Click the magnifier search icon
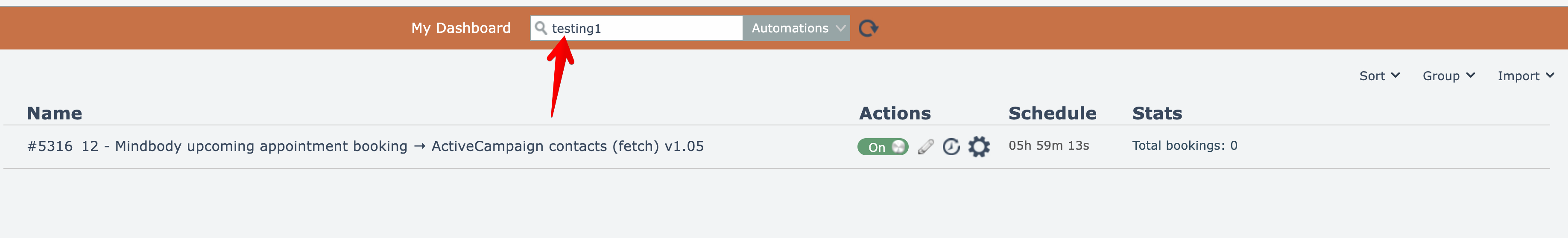This screenshot has height=238, width=1568. click(x=540, y=28)
